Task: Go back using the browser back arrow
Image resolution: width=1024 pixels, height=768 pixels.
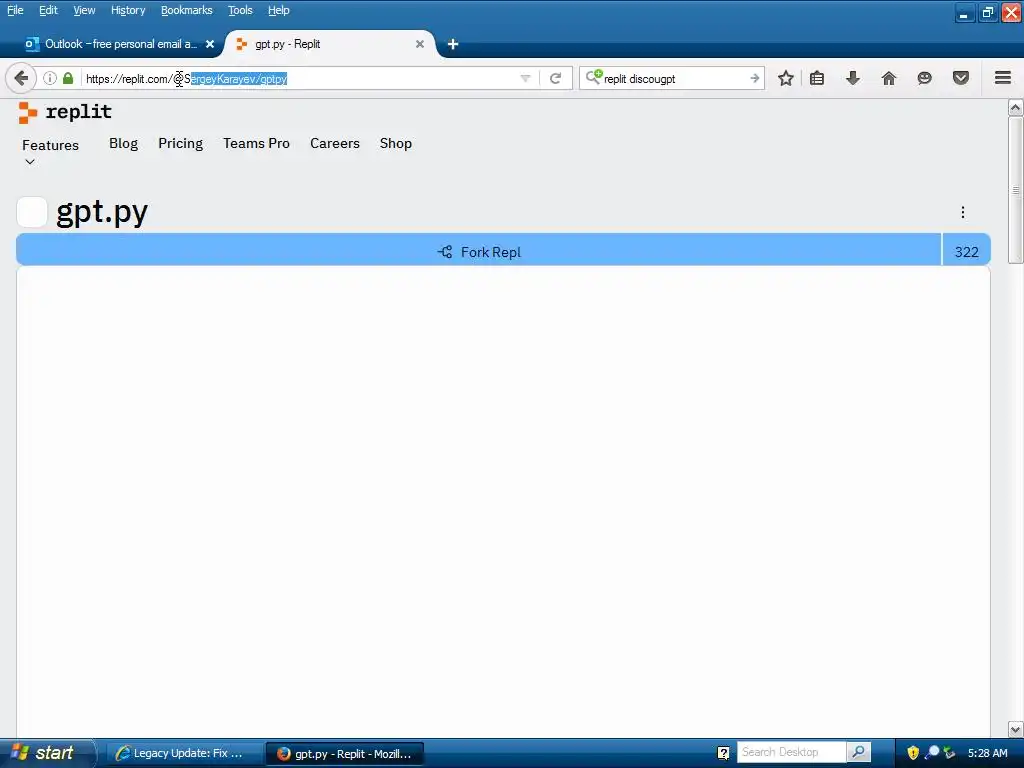Action: pyautogui.click(x=20, y=78)
